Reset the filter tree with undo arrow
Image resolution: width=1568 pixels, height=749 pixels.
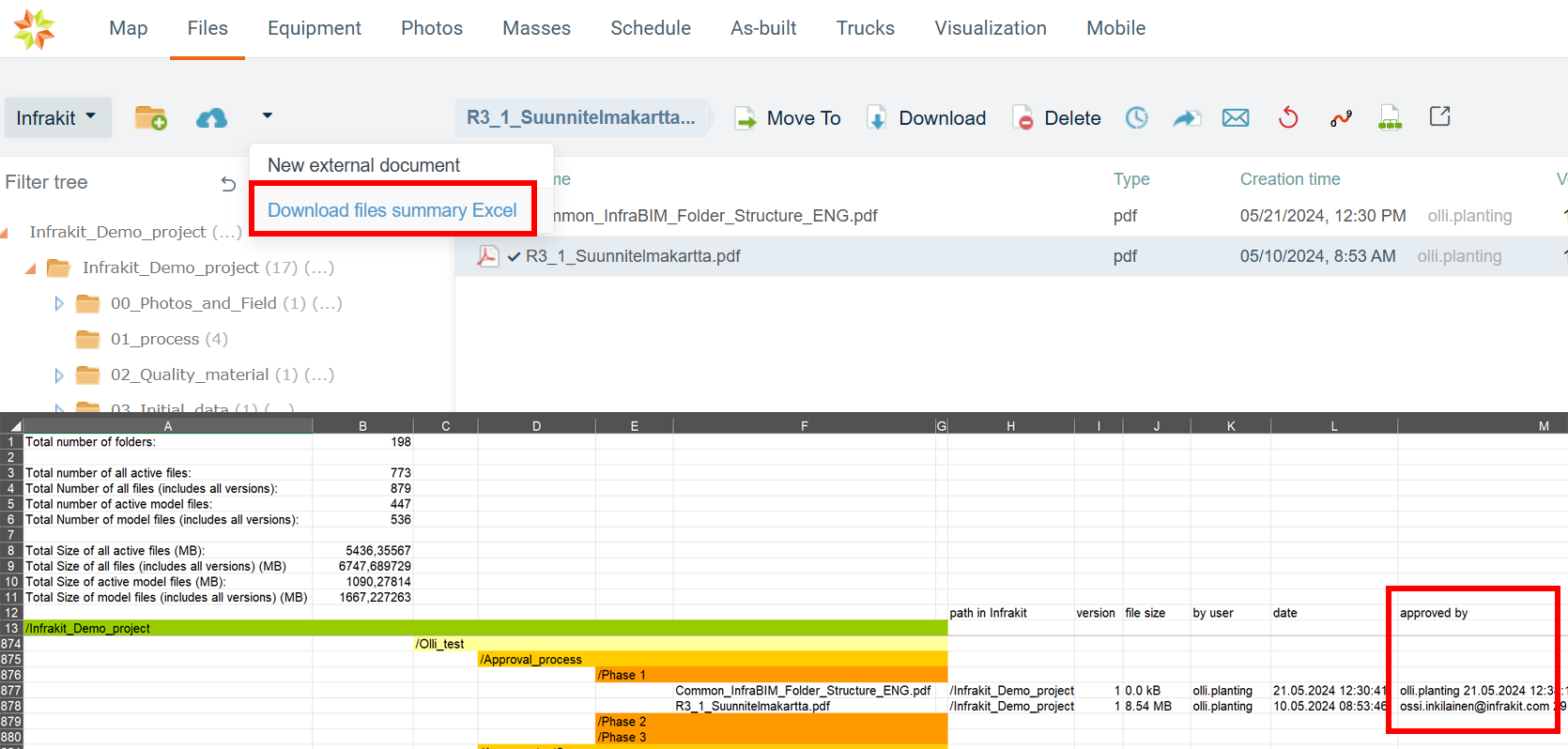pyautogui.click(x=228, y=184)
